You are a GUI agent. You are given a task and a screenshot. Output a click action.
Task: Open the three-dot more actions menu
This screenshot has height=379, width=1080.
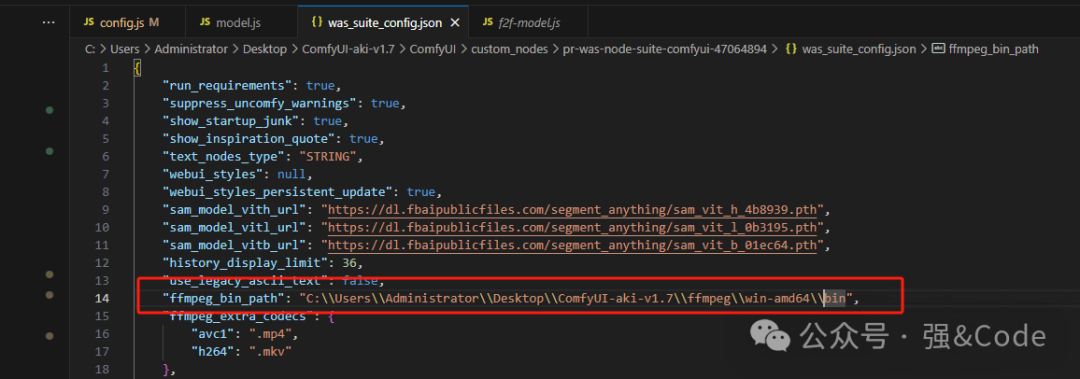(x=48, y=23)
